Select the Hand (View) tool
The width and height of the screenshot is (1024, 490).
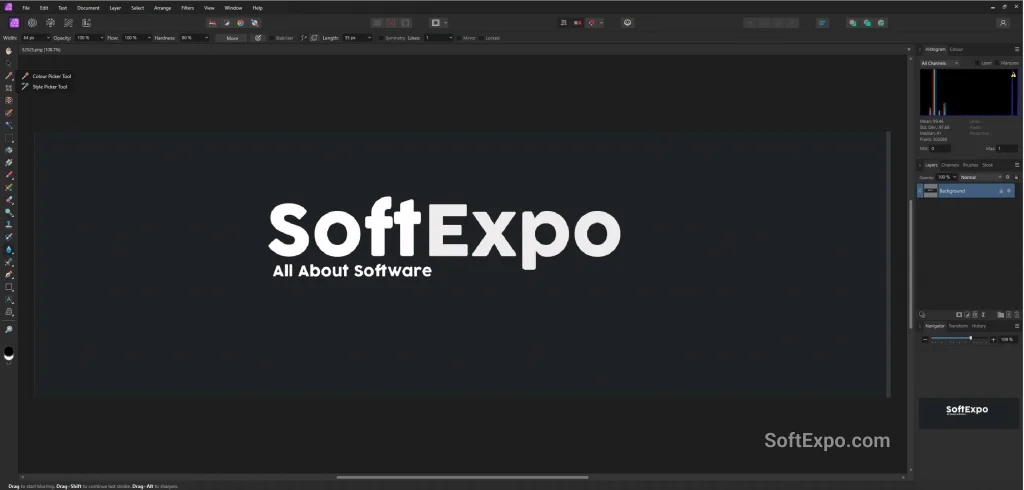(x=9, y=50)
